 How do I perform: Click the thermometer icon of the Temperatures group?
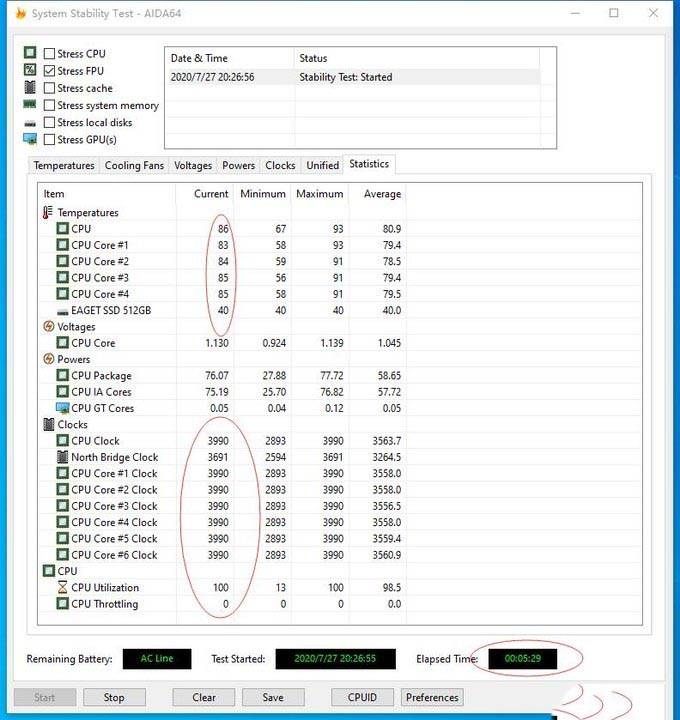coord(48,212)
